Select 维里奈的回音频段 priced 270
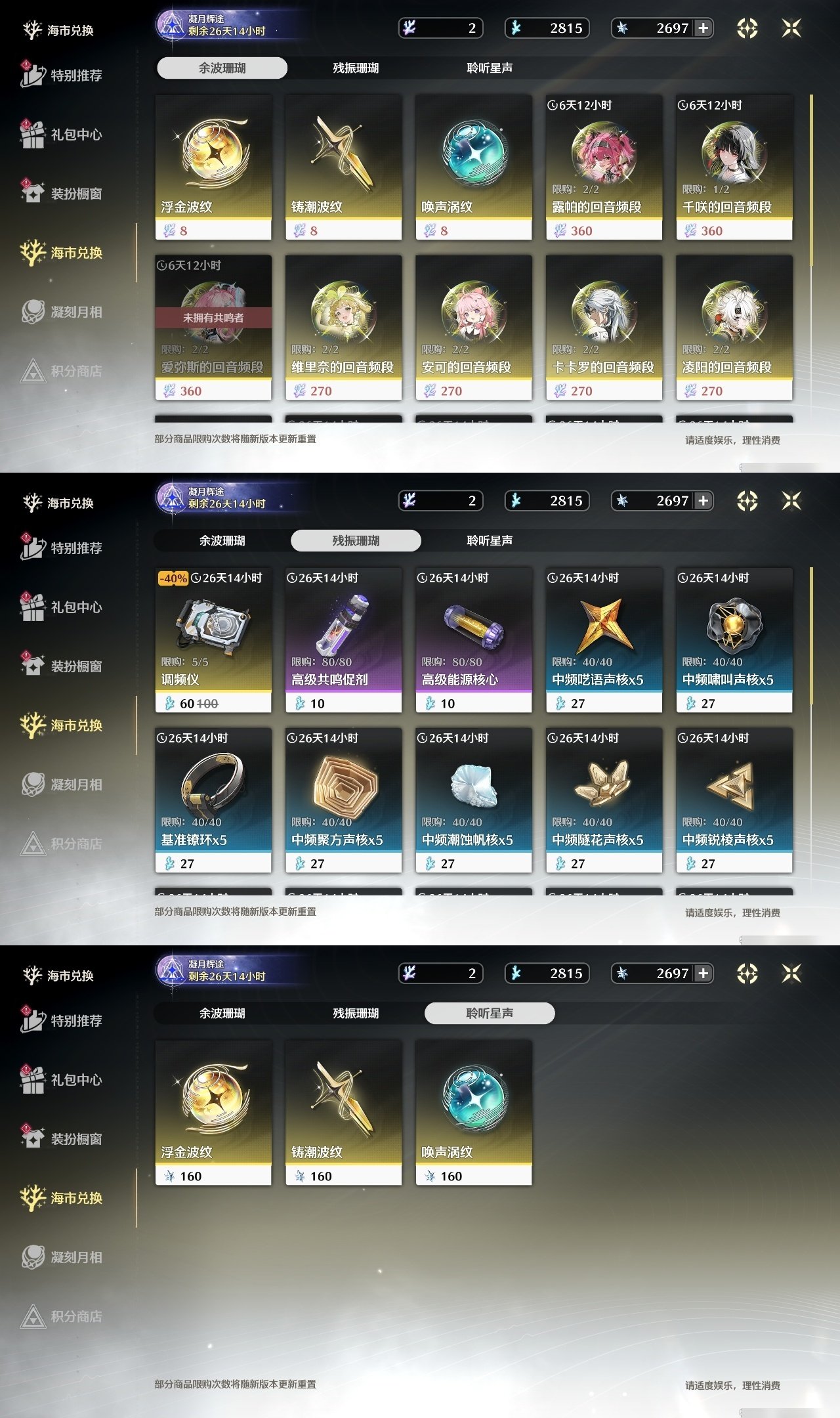This screenshot has height=1418, width=840. click(343, 328)
